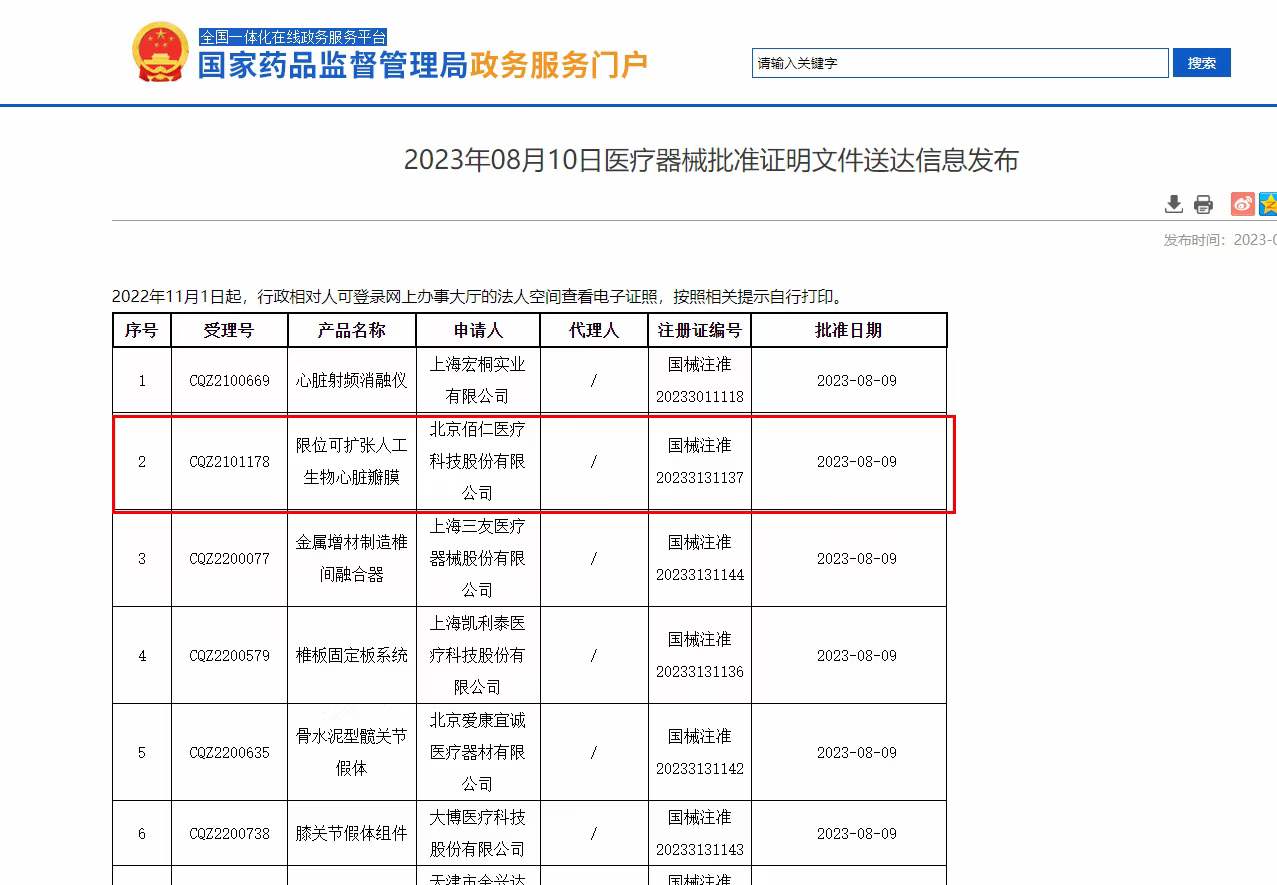Click the 搜索 search button
Image resolution: width=1277 pixels, height=885 pixels.
1201,63
